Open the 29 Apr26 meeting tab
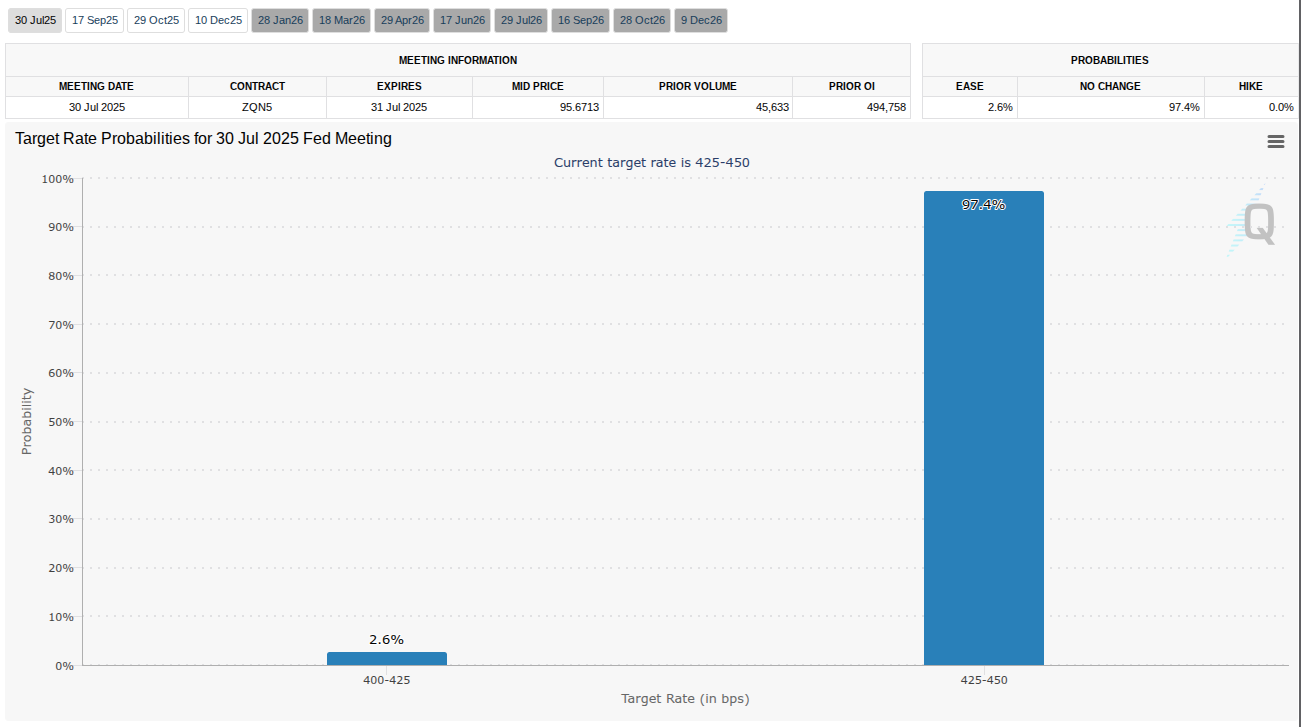1301x727 pixels. (x=402, y=20)
